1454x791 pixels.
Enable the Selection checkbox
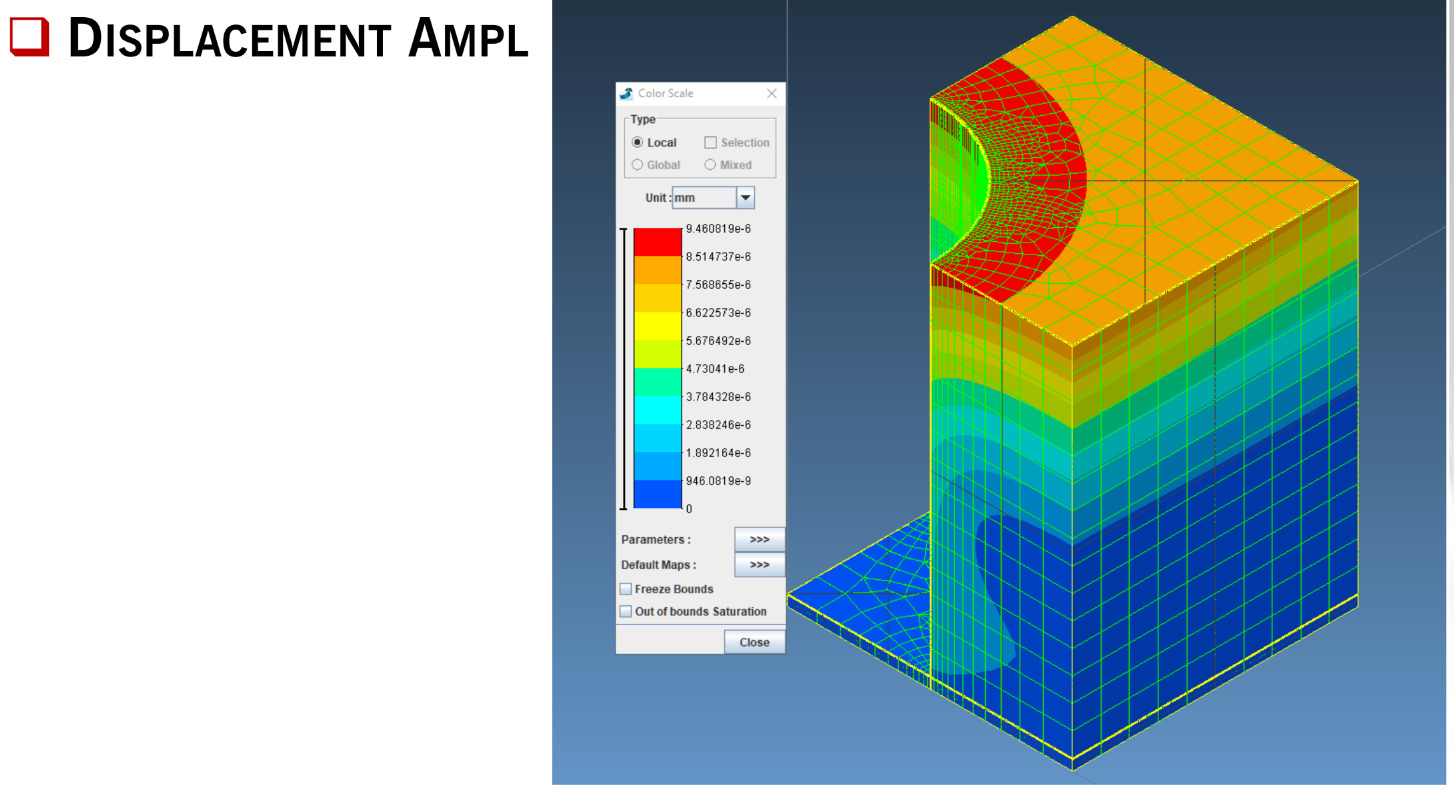coord(711,143)
